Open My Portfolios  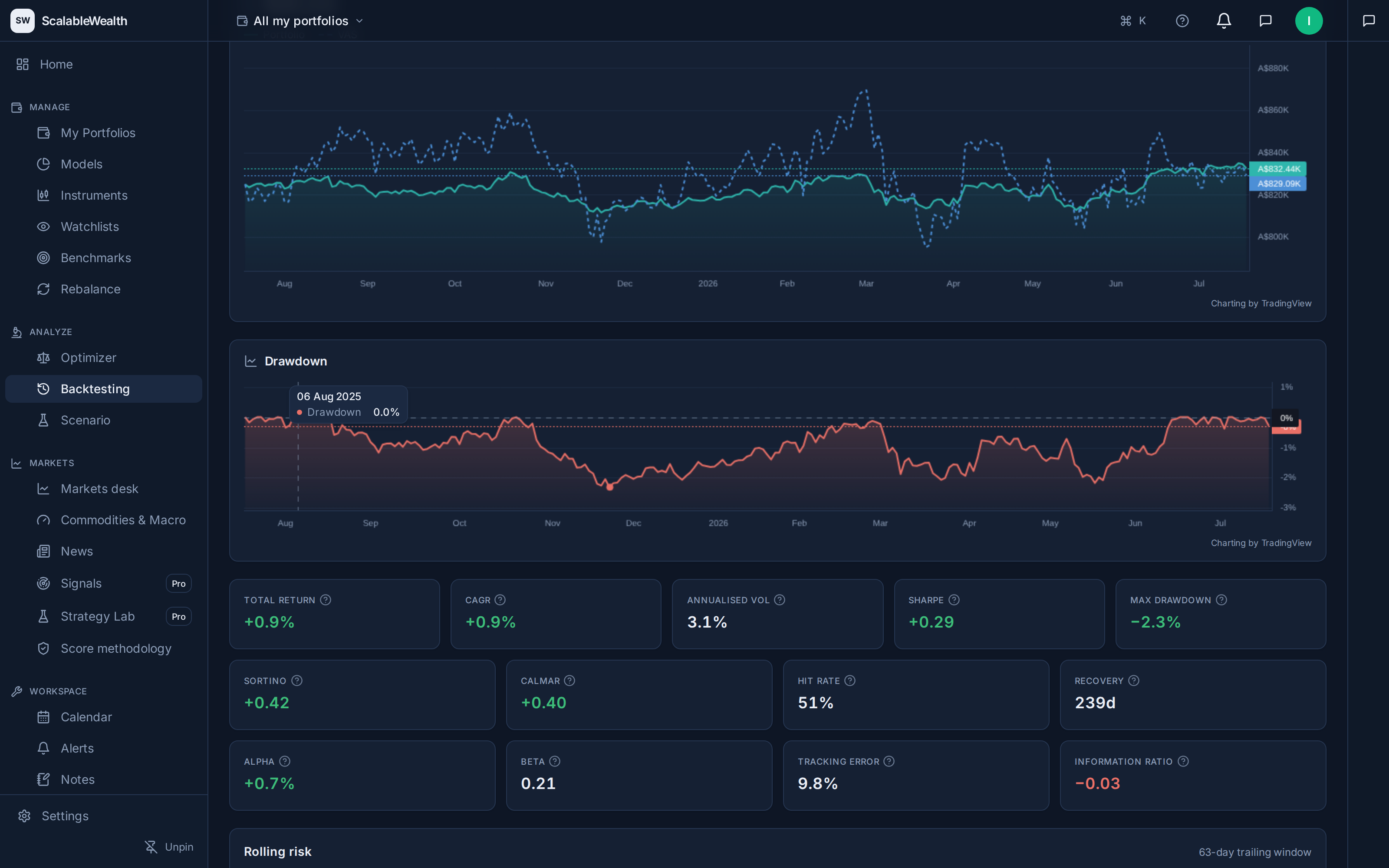pyautogui.click(x=103, y=133)
